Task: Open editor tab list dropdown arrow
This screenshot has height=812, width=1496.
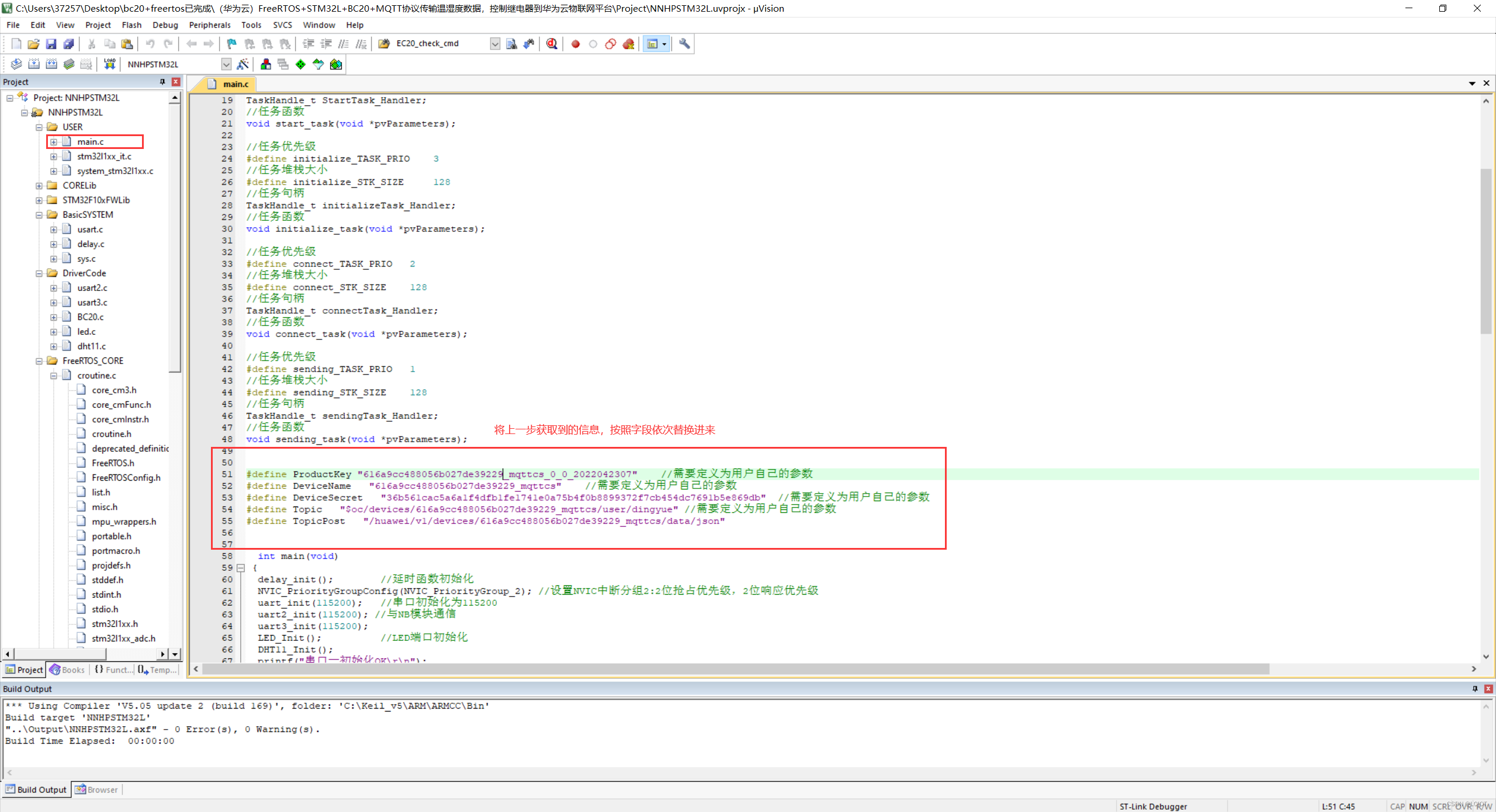Action: pos(1472,84)
